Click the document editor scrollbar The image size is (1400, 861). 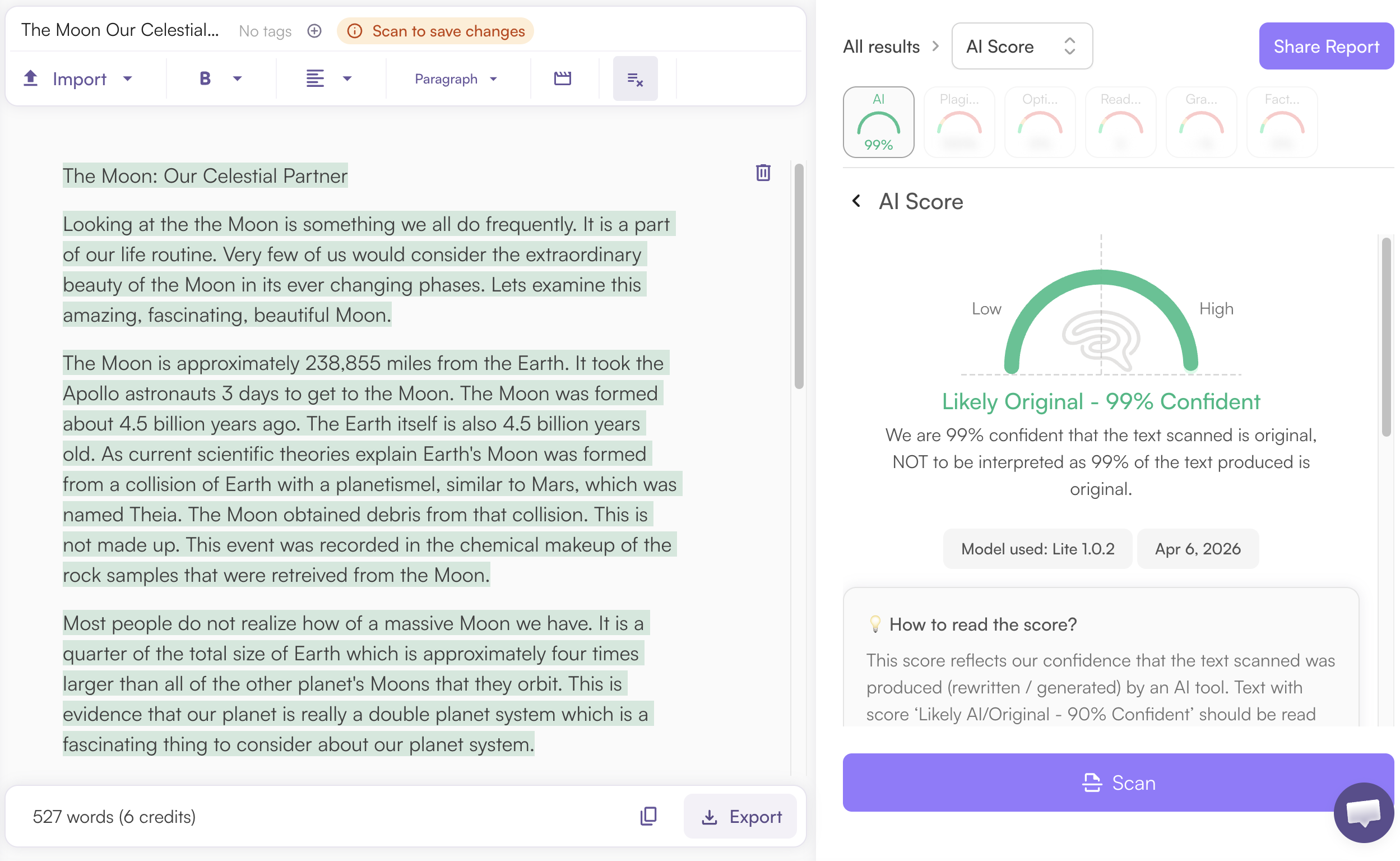tap(798, 276)
